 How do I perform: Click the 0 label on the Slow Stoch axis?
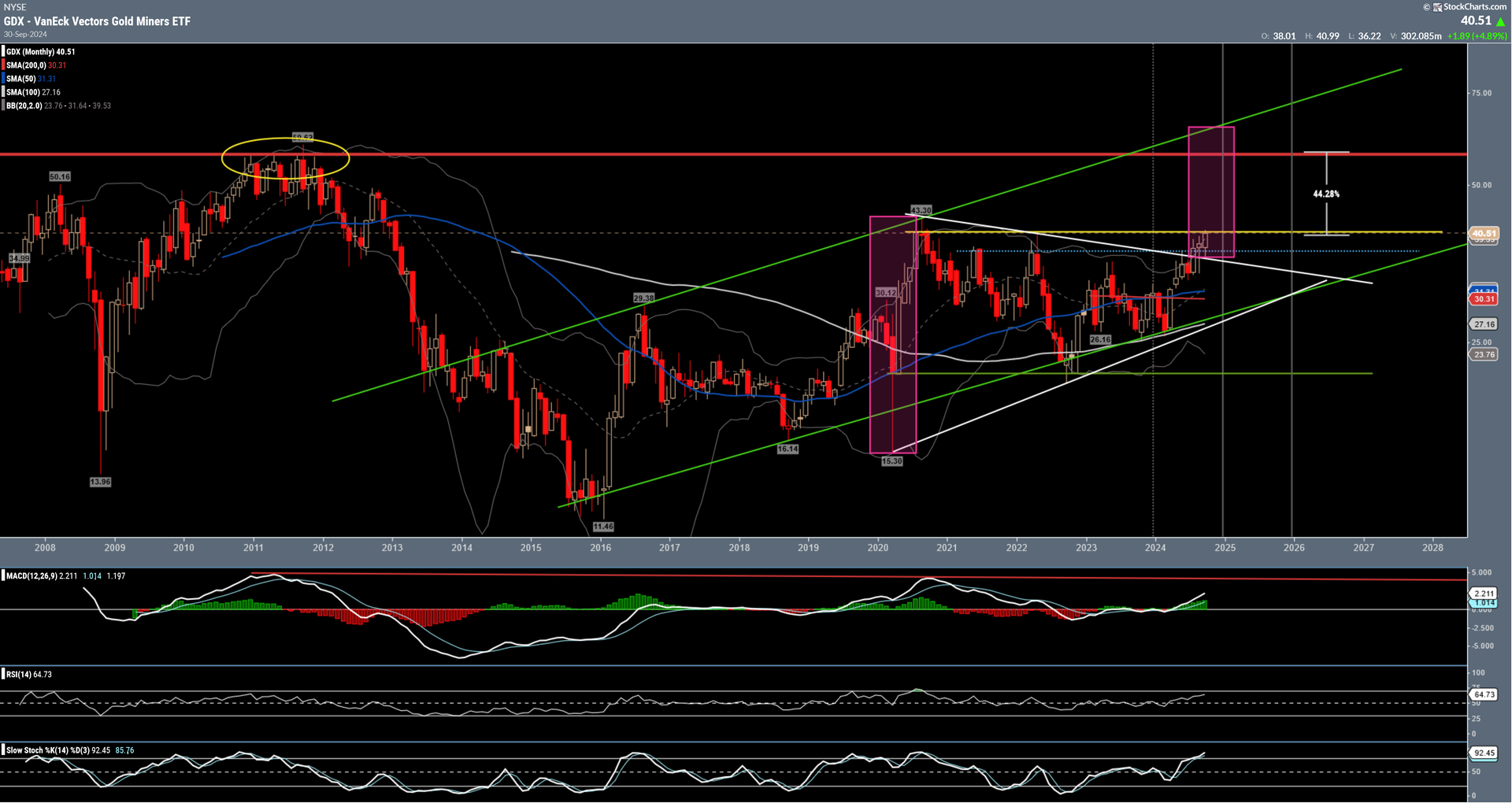click(x=1475, y=795)
